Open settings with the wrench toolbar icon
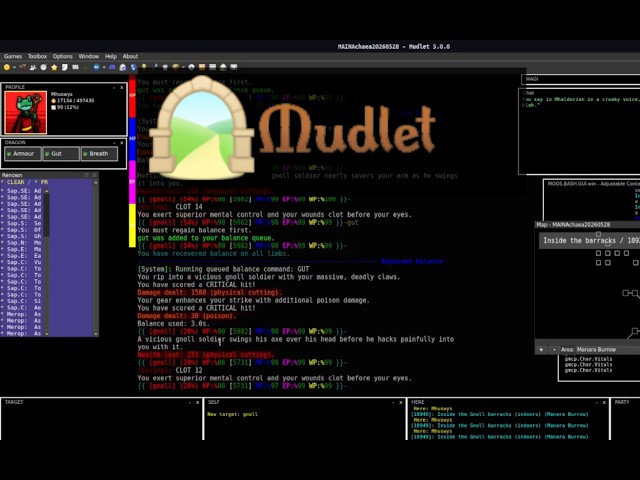 [155, 67]
